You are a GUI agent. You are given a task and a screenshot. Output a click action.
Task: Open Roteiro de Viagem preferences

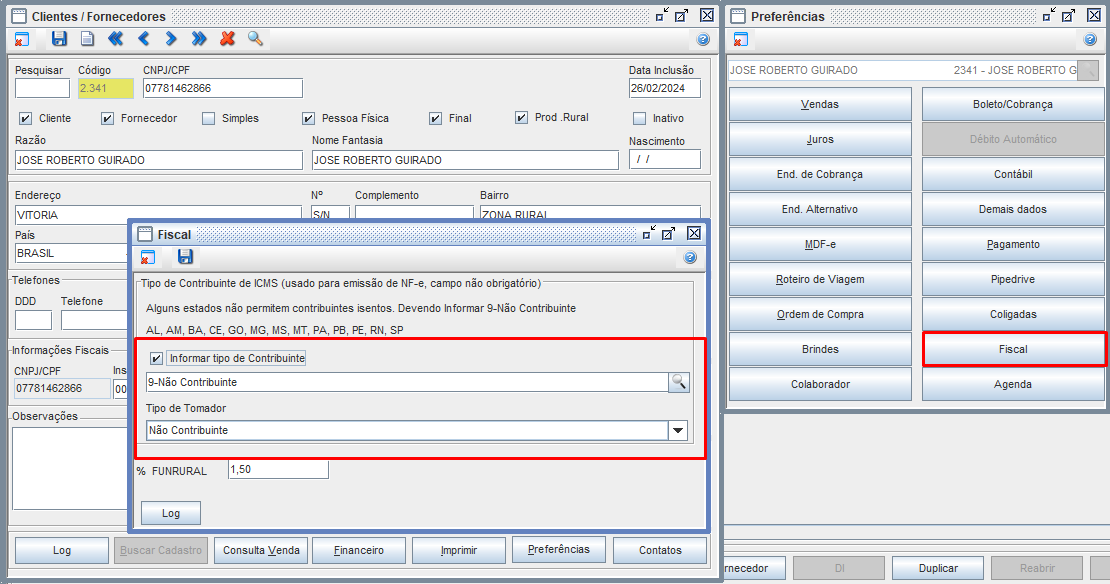[820, 280]
